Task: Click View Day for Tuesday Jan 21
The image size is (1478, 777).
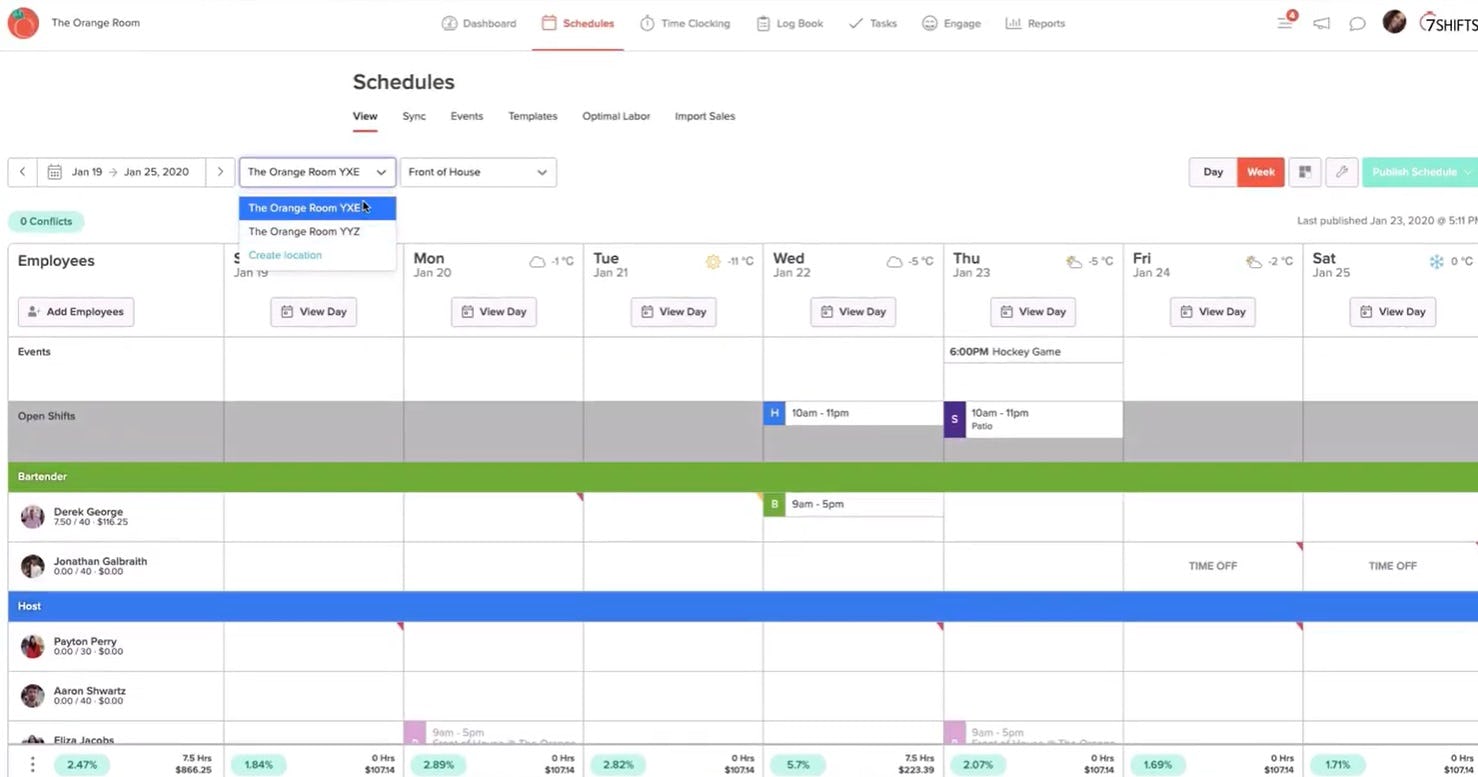Action: (x=674, y=312)
